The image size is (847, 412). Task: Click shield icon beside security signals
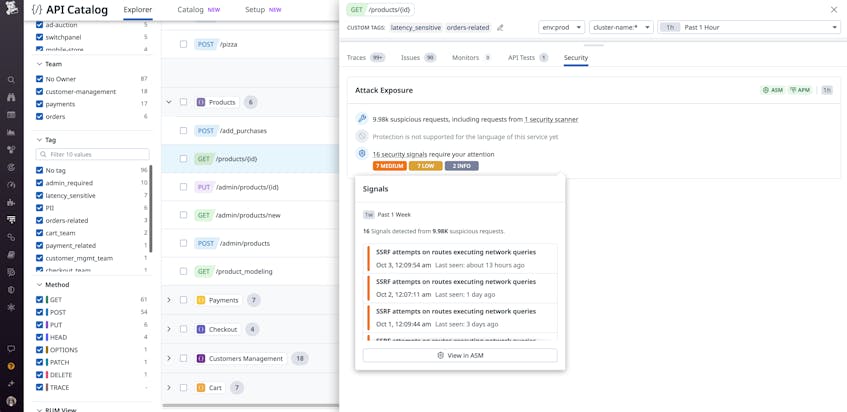pos(362,154)
